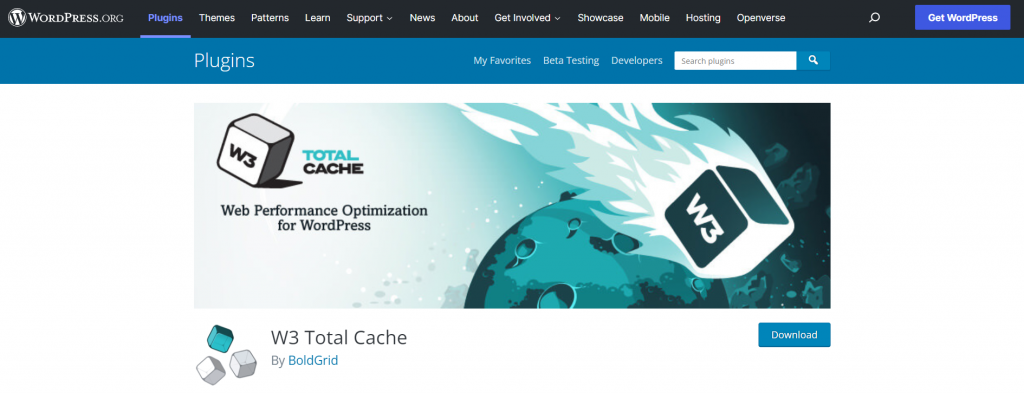Download the W3 Total Cache plugin
Viewport: 1024px width, 393px height.
(x=794, y=335)
